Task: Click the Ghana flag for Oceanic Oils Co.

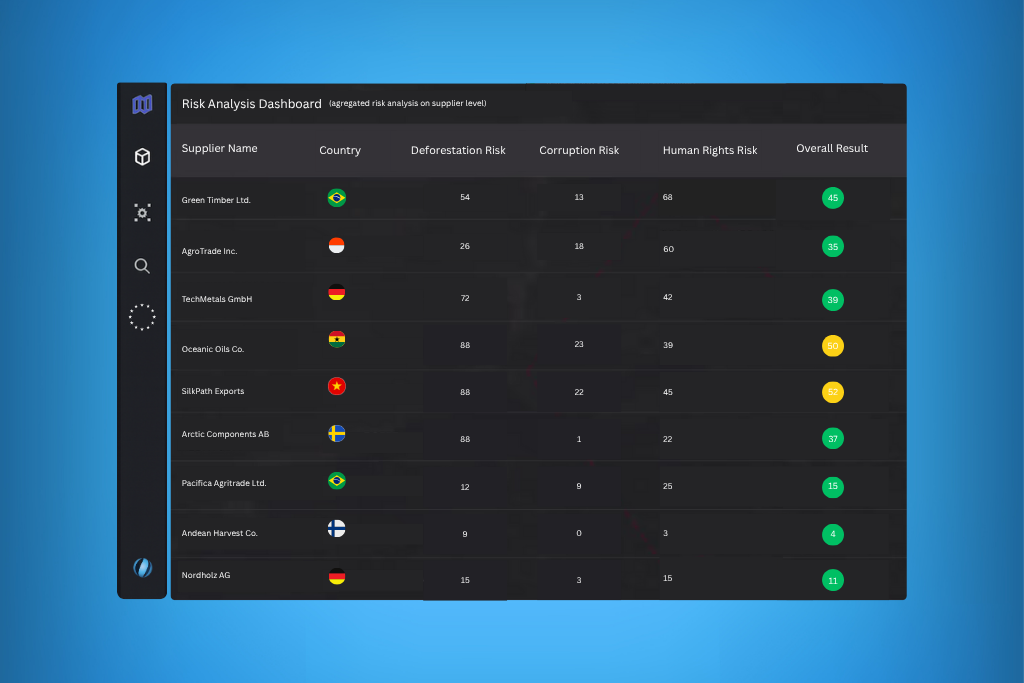Action: pyautogui.click(x=337, y=339)
